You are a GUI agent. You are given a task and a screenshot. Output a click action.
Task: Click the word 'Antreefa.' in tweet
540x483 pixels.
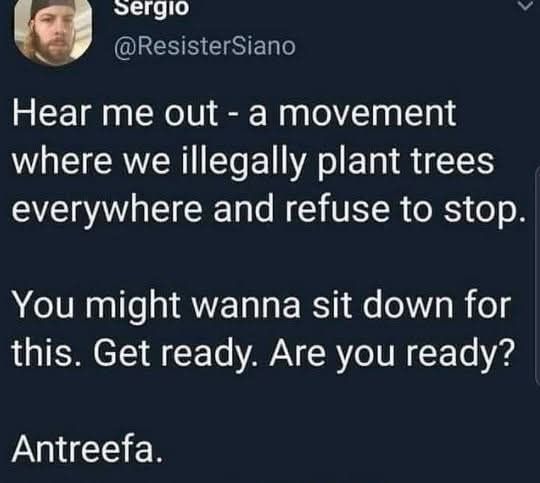coord(87,449)
